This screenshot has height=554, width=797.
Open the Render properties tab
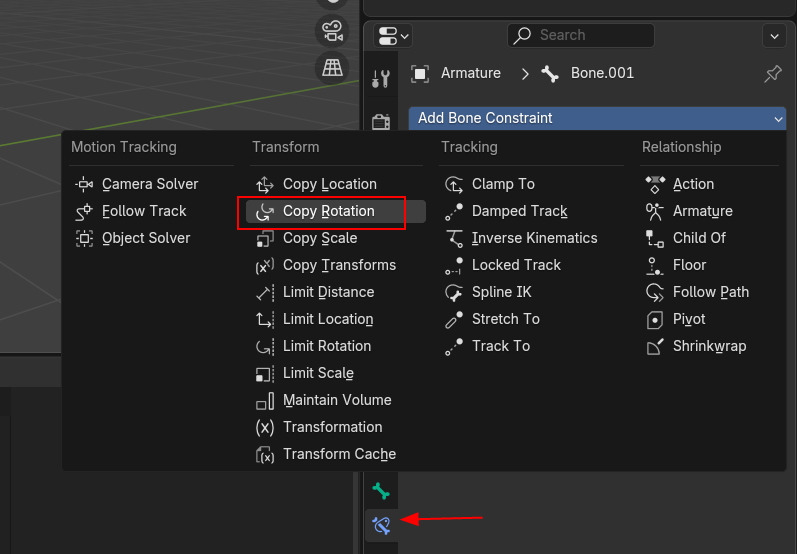[381, 121]
